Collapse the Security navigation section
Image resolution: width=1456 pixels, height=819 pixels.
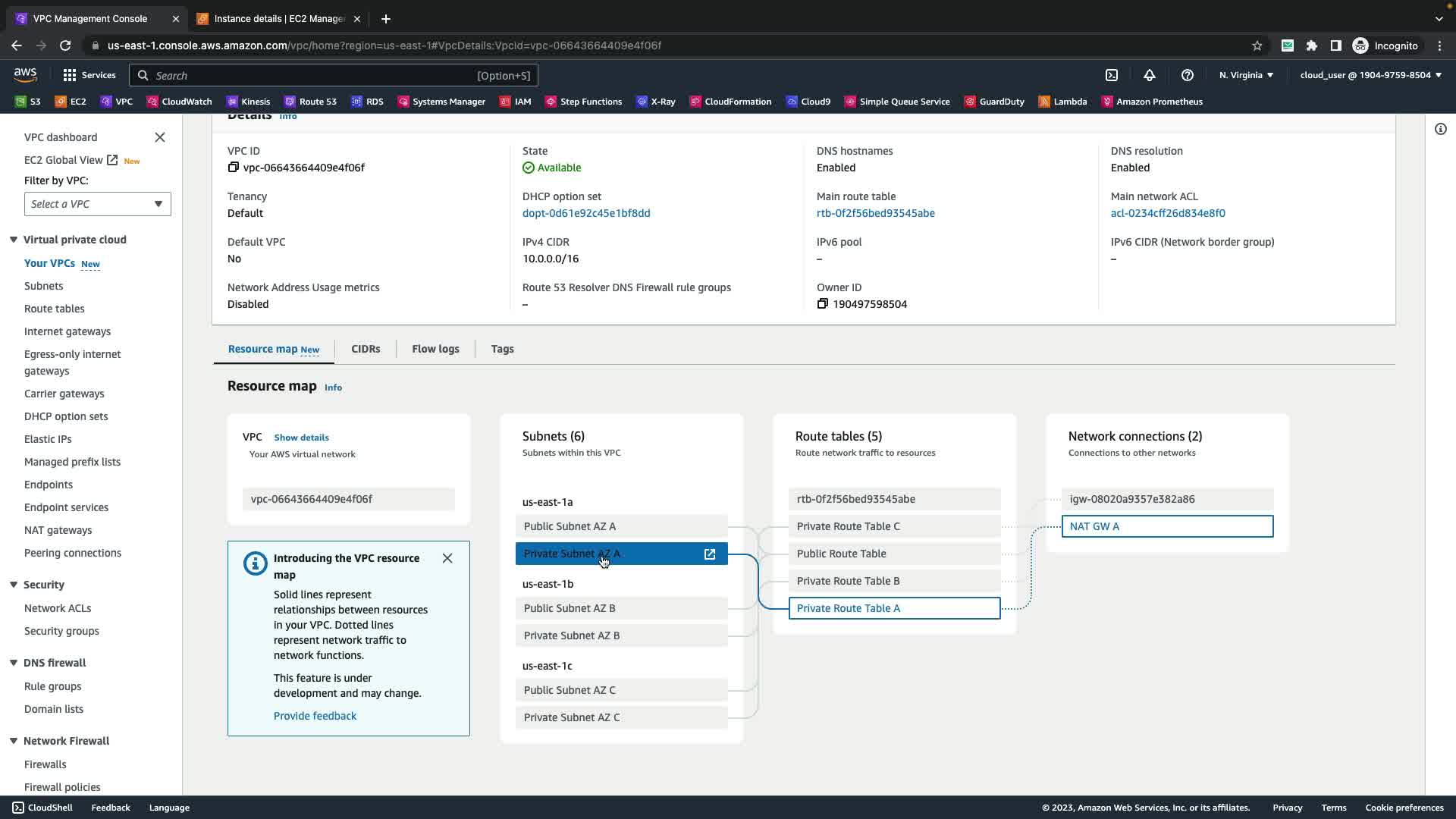click(14, 585)
